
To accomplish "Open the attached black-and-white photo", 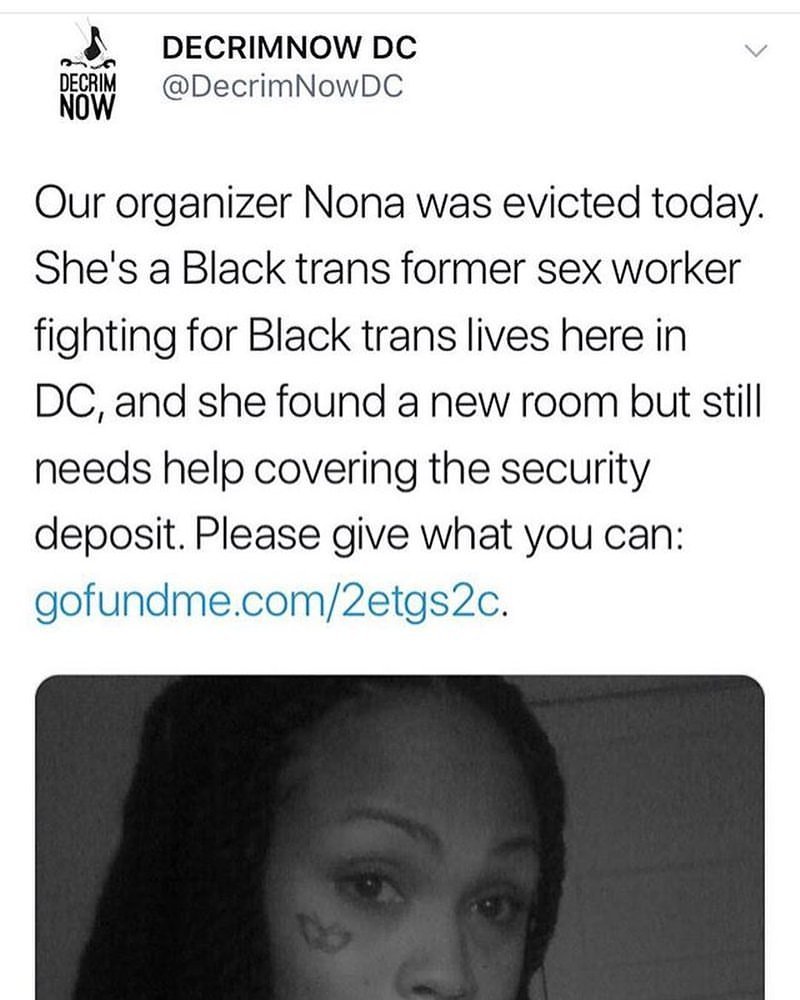I will pos(400,838).
